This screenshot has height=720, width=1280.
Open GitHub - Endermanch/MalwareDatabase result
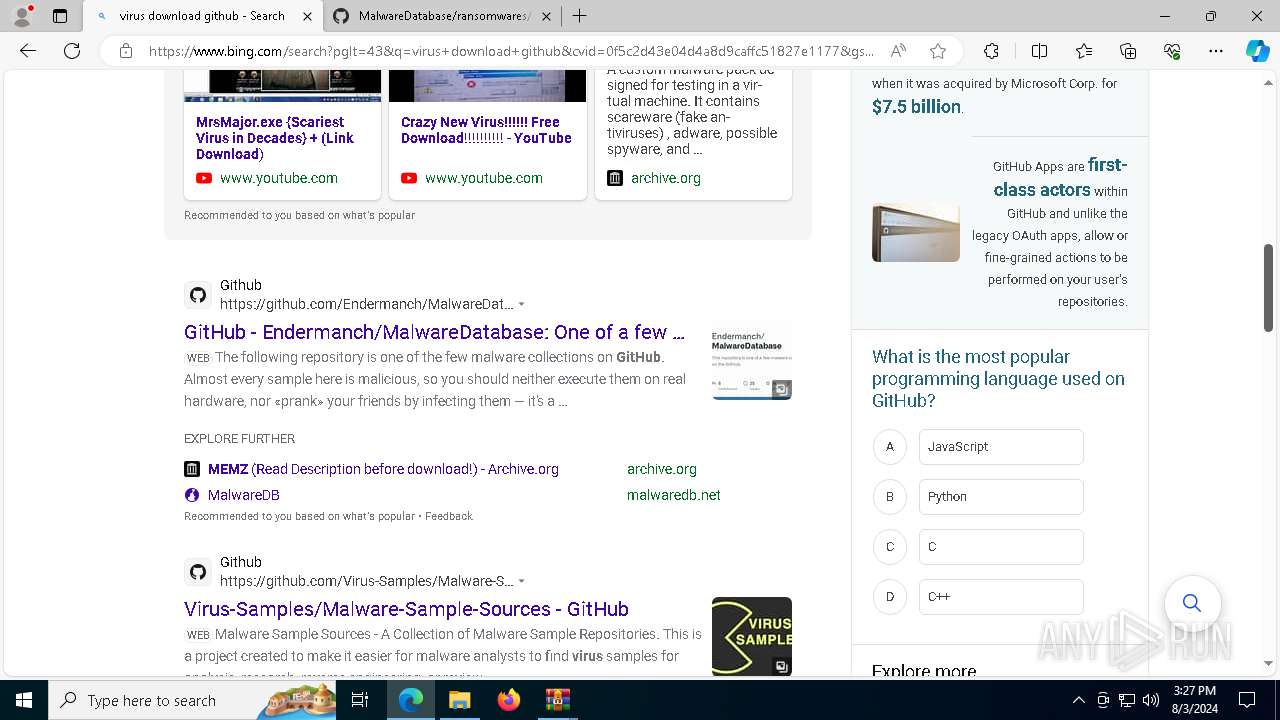click(x=434, y=332)
